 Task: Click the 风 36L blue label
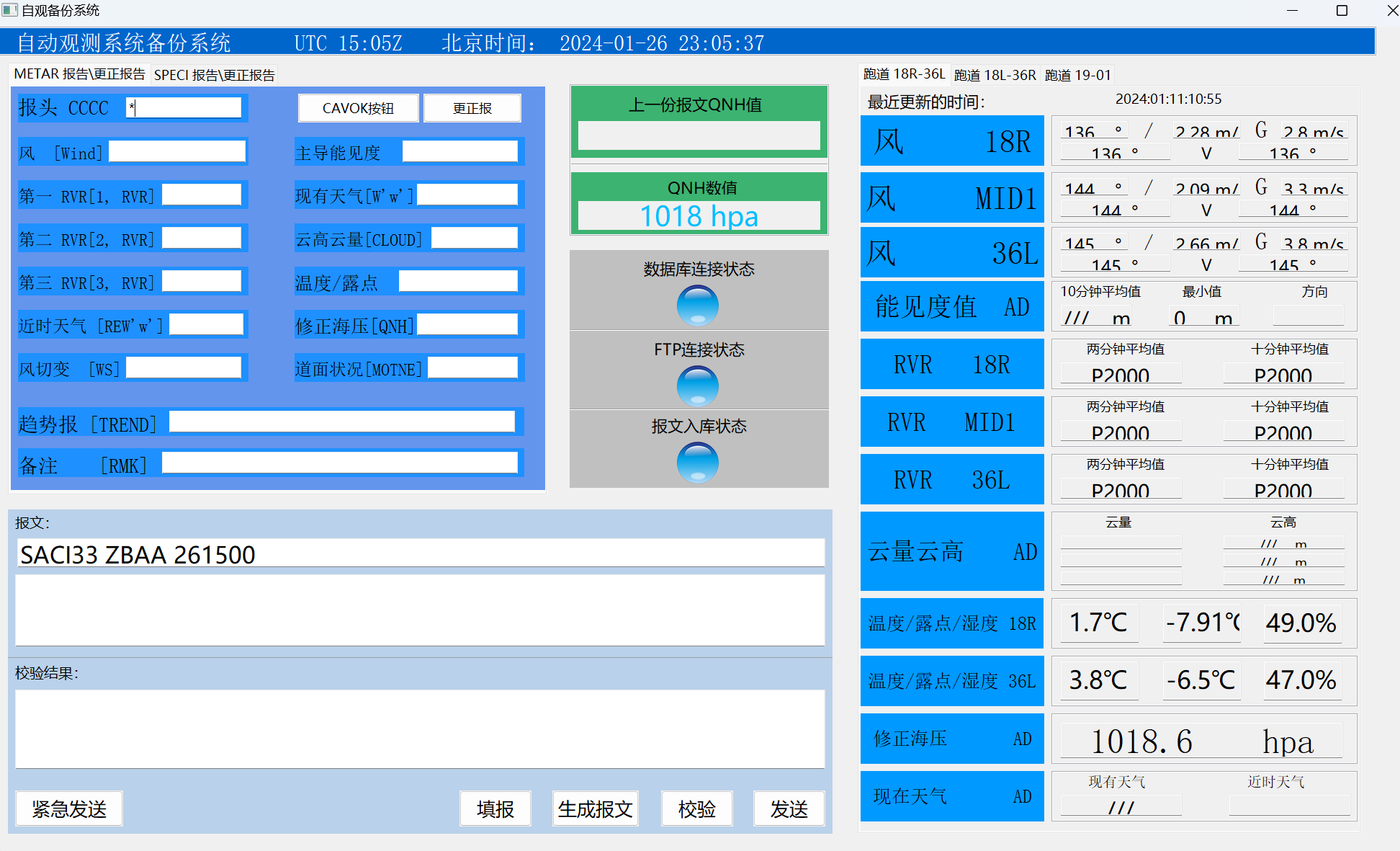[952, 252]
